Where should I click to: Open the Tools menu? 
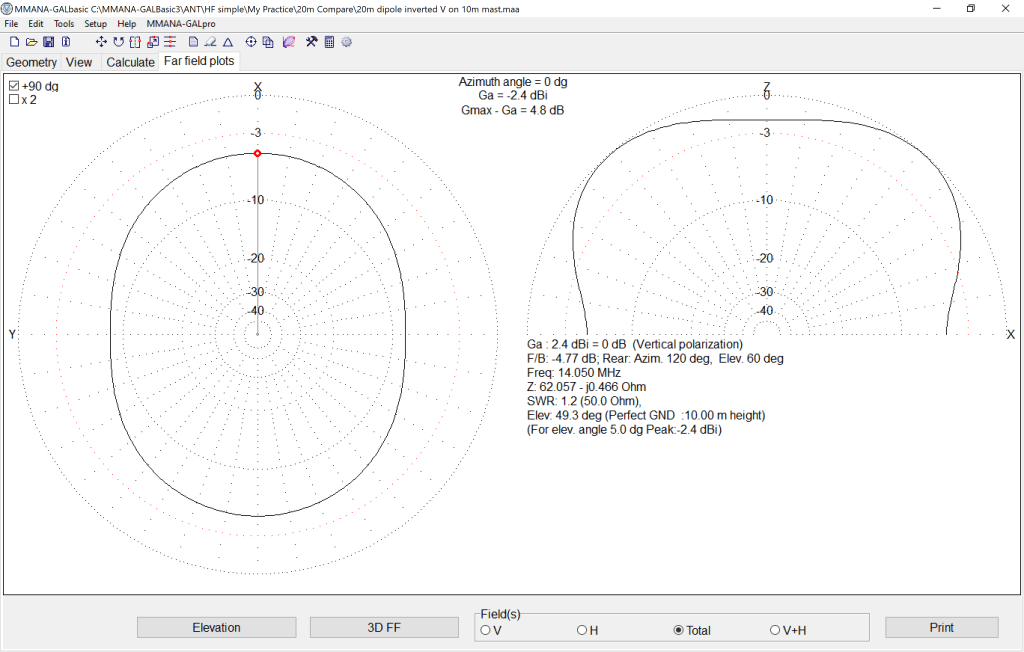(x=64, y=23)
